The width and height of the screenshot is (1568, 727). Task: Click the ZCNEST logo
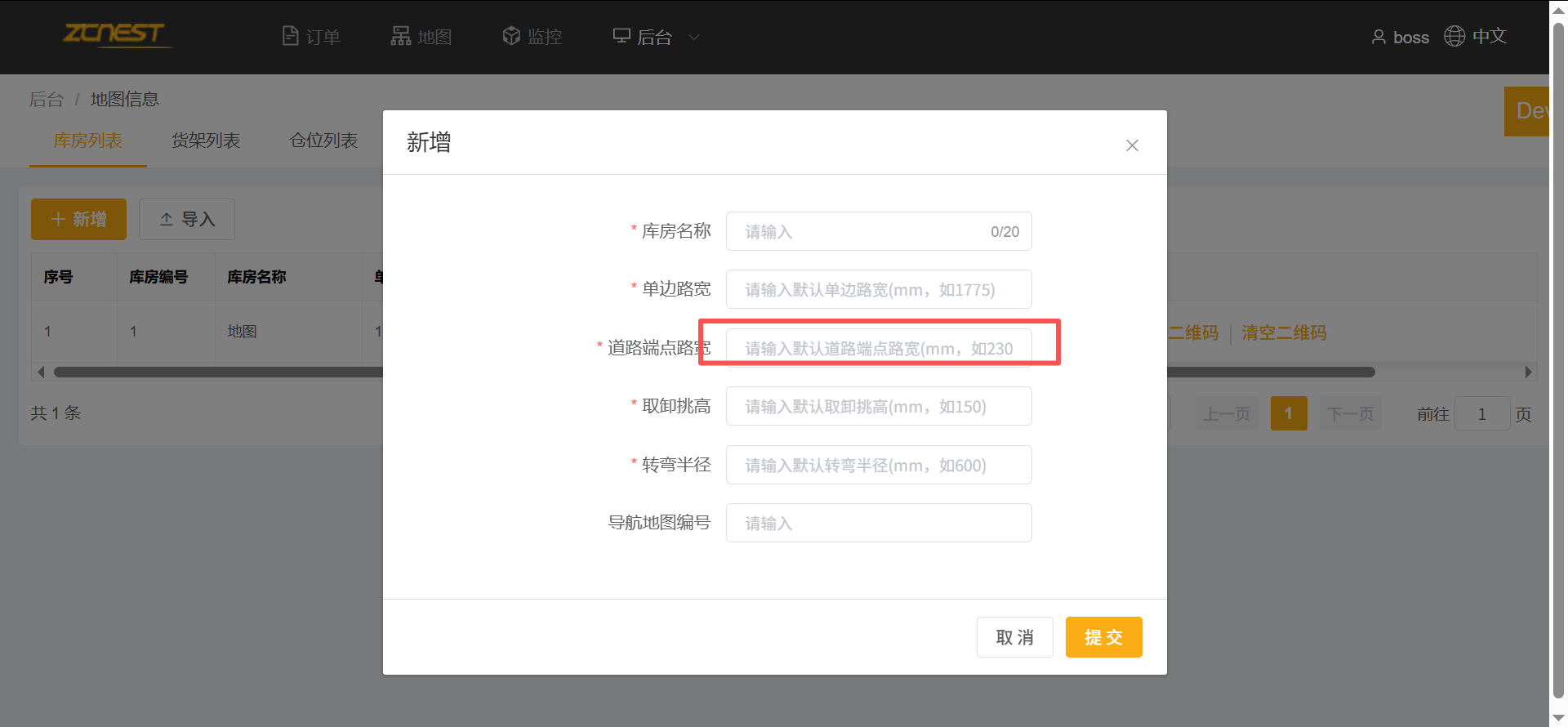click(x=114, y=34)
